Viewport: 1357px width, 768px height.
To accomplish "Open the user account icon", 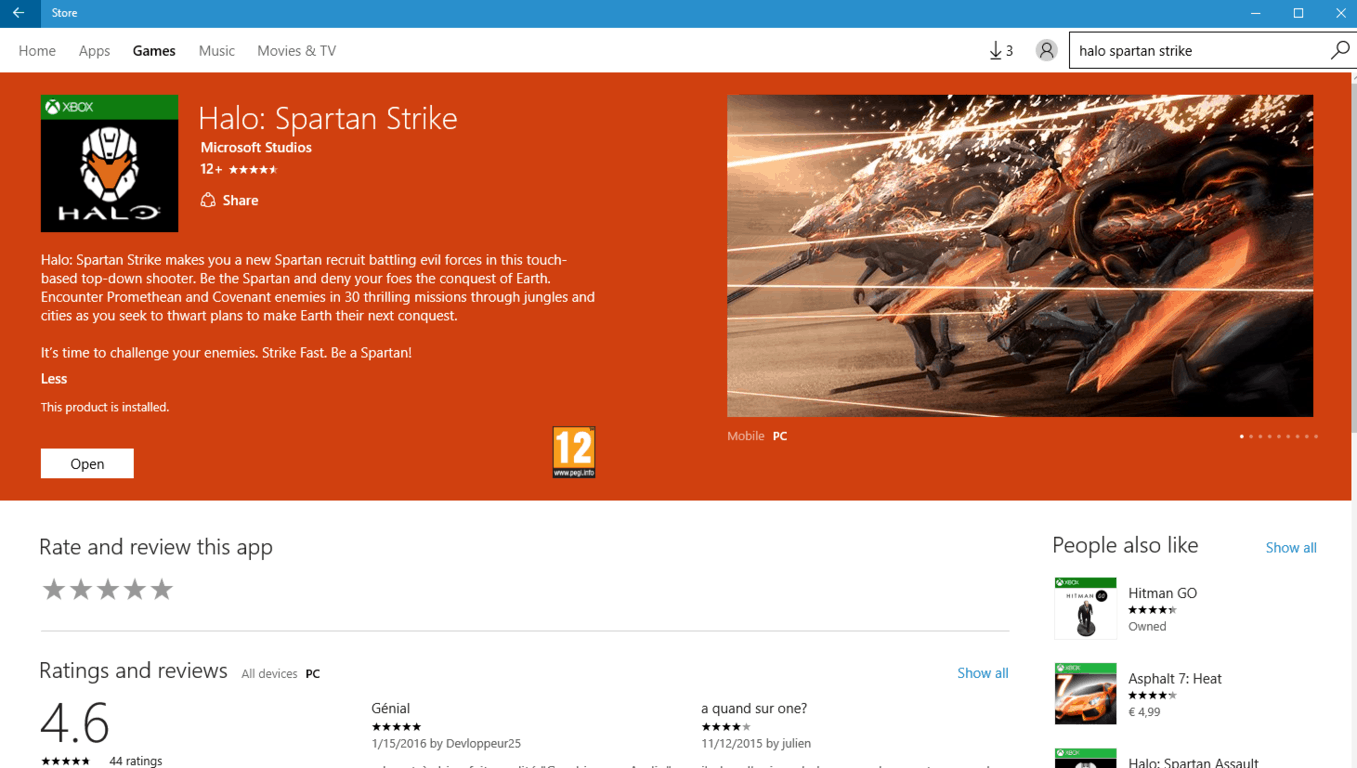I will tap(1046, 49).
